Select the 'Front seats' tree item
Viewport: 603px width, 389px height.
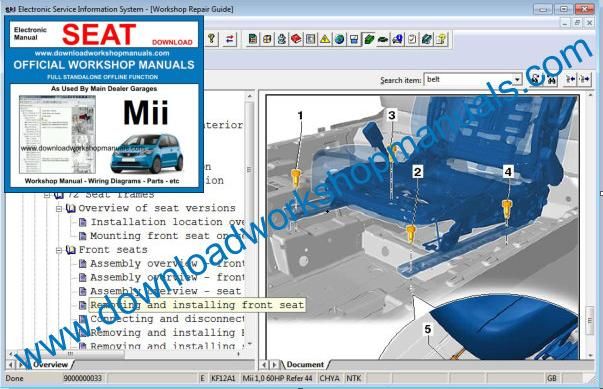click(113, 250)
